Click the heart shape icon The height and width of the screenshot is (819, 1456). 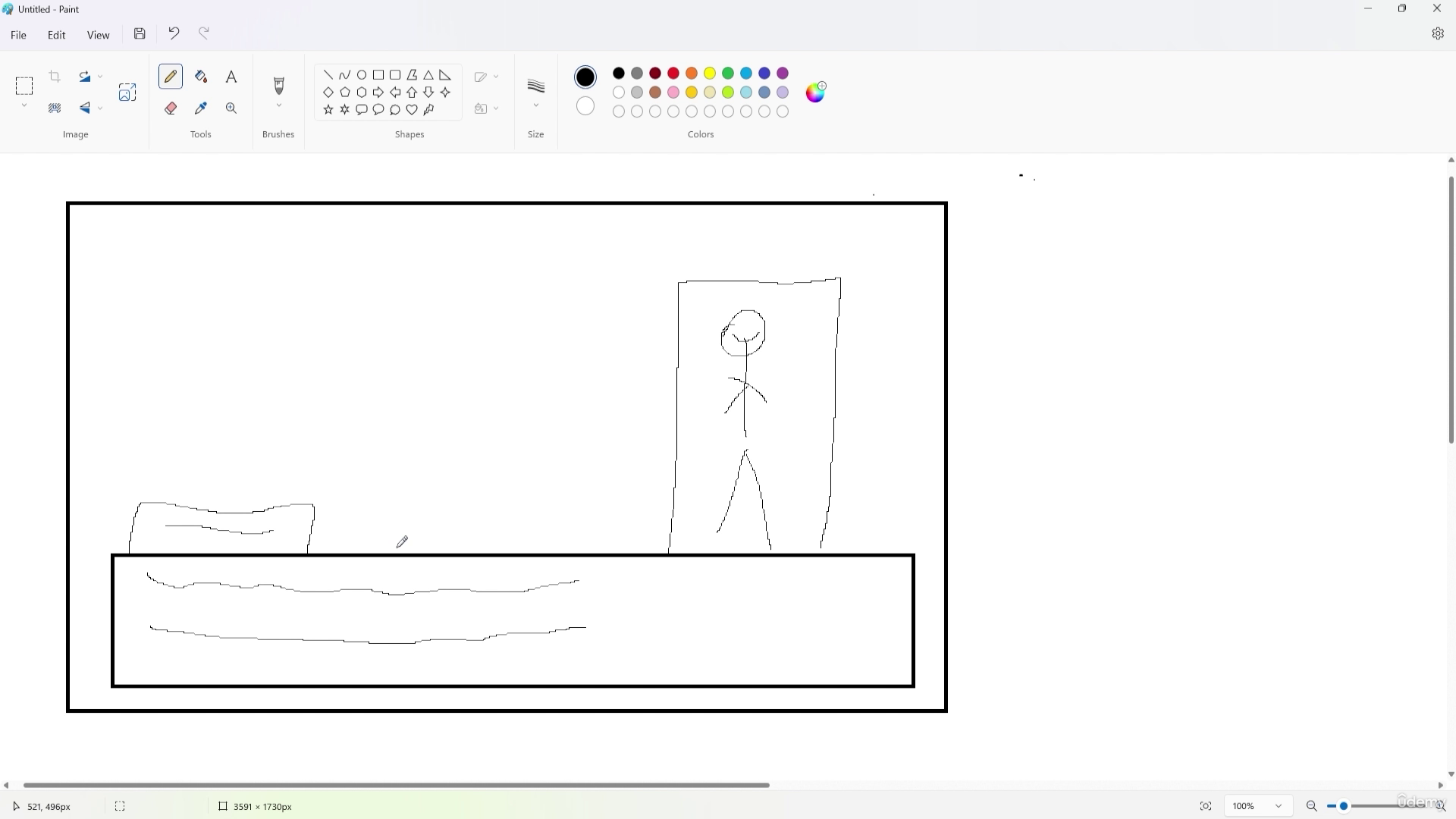pos(412,110)
